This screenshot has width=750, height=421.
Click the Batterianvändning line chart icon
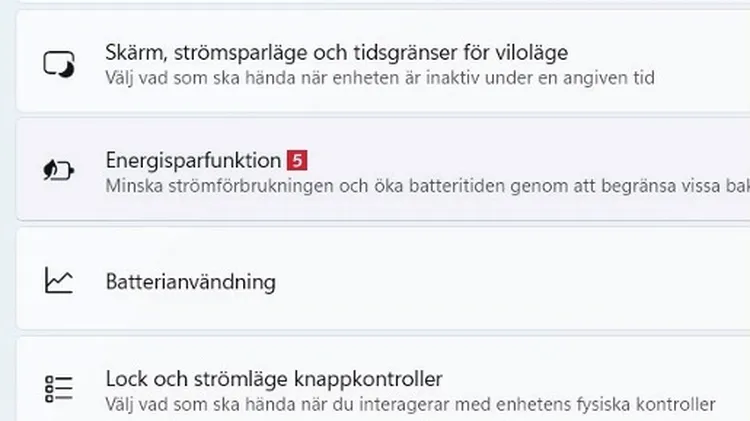(58, 281)
